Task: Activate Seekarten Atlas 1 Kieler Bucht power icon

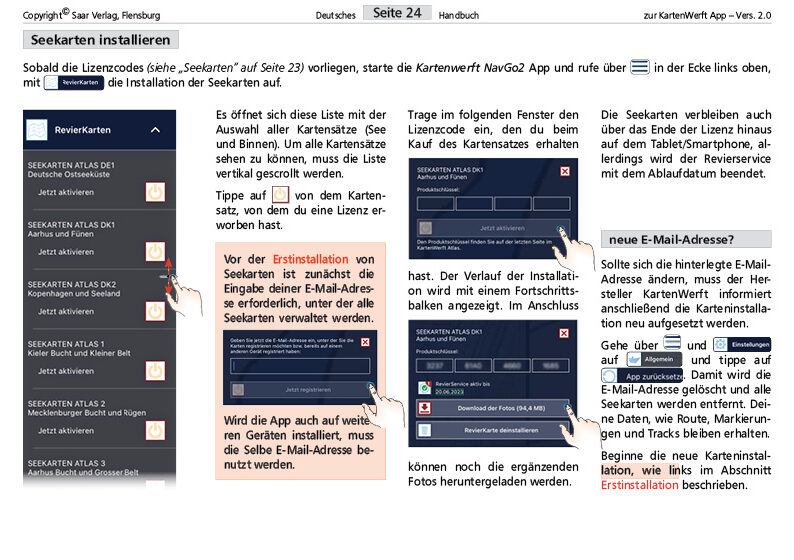Action: (155, 371)
